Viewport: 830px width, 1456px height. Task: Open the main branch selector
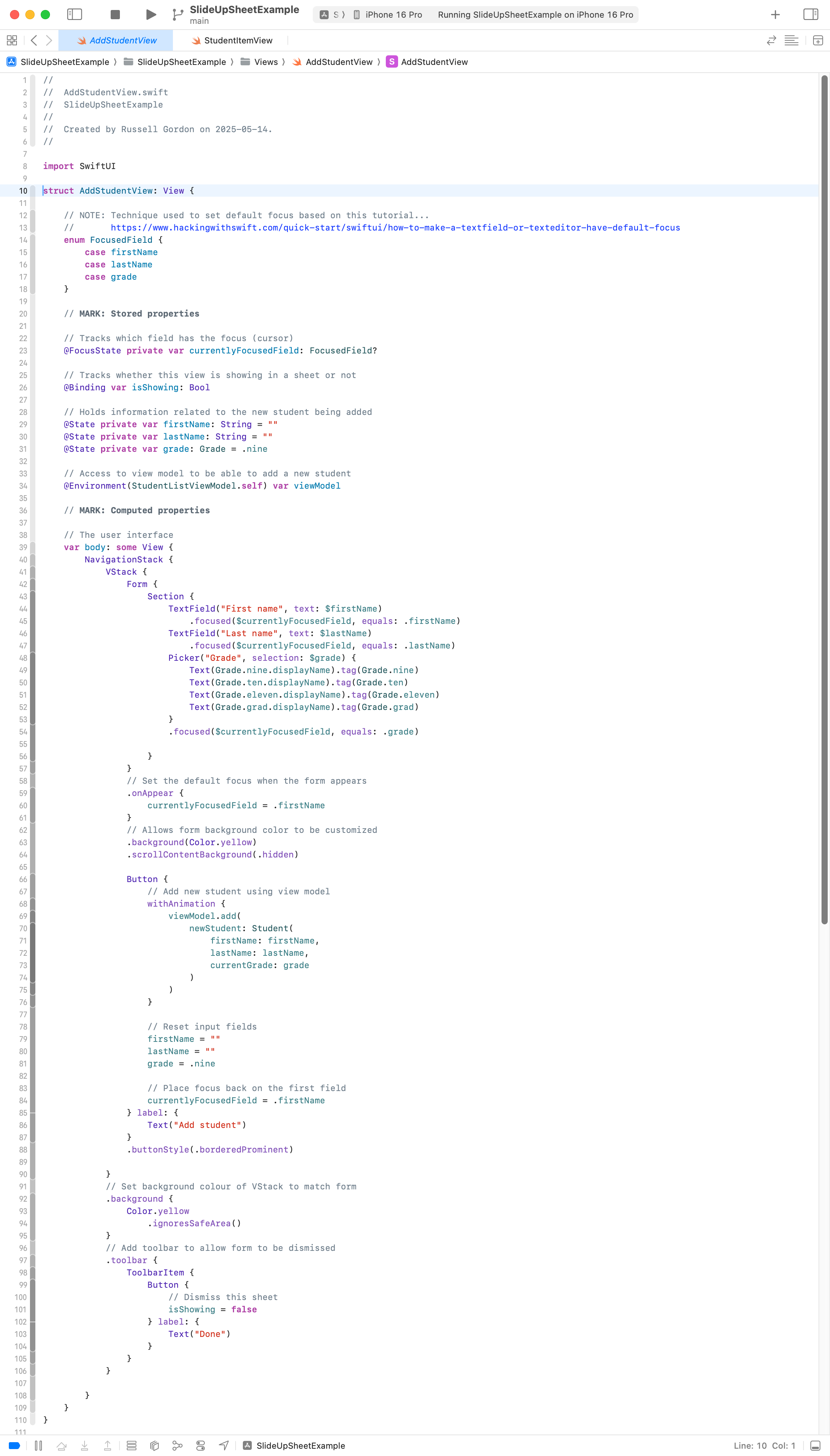(199, 21)
